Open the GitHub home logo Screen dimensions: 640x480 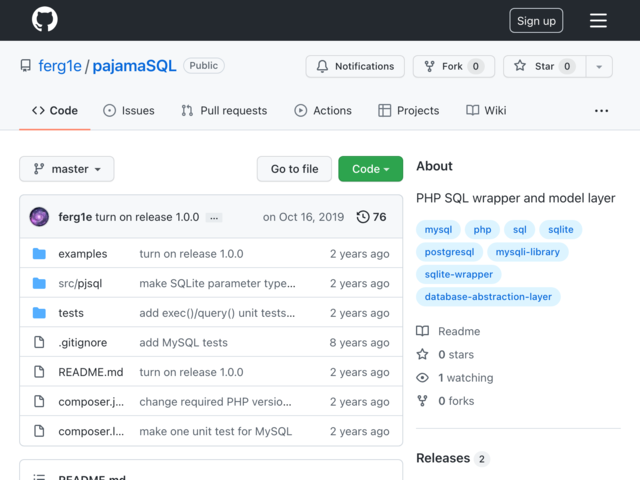click(45, 19)
